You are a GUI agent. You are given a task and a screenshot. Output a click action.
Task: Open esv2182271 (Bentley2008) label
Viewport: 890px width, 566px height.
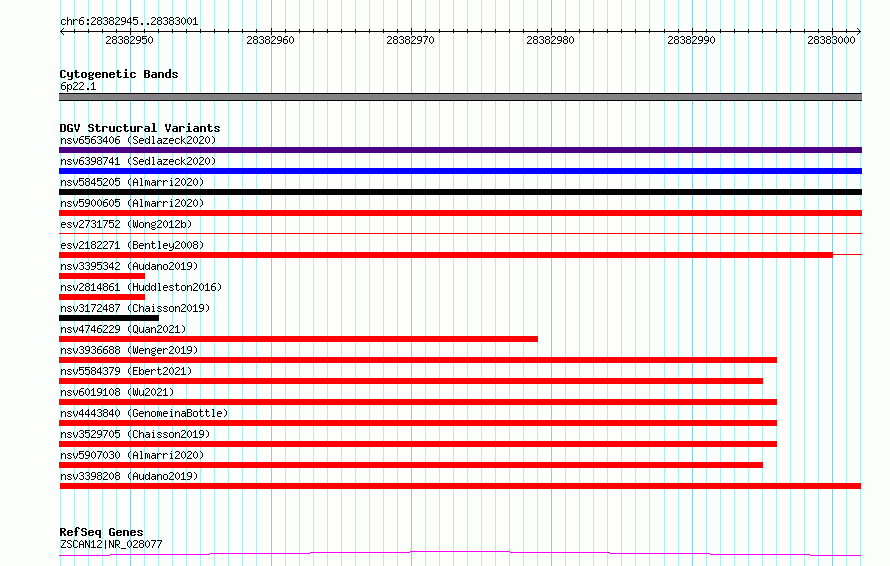pos(132,245)
